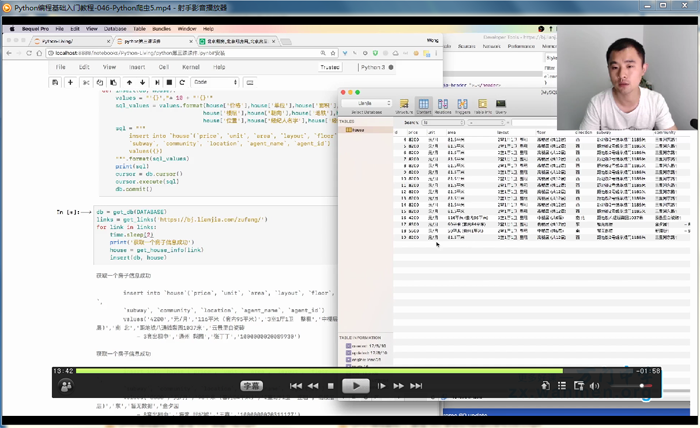Open Relations view in Sequel Pro
700x428 pixels.
(x=443, y=106)
